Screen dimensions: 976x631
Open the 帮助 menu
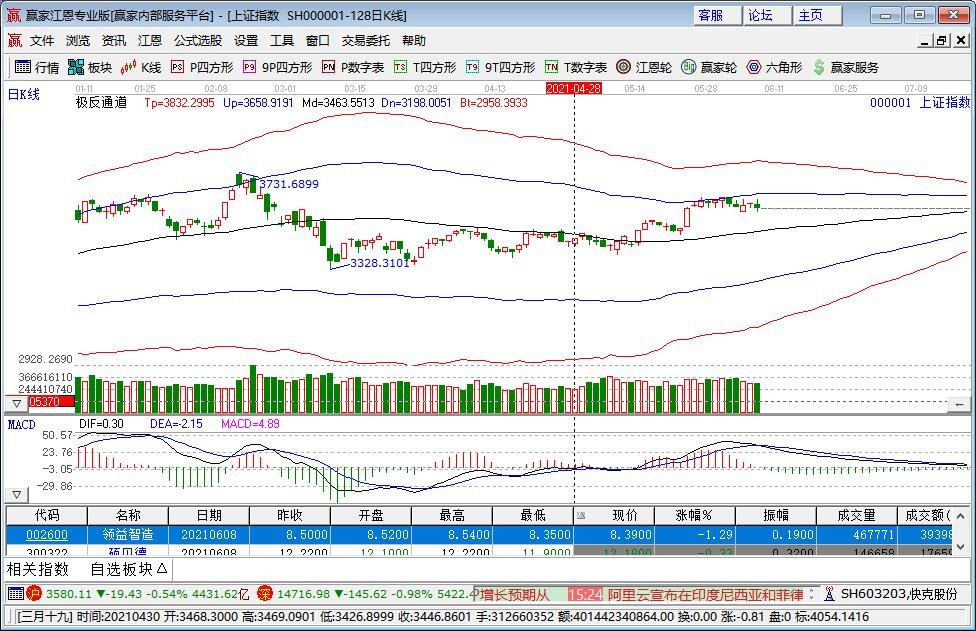tap(414, 40)
